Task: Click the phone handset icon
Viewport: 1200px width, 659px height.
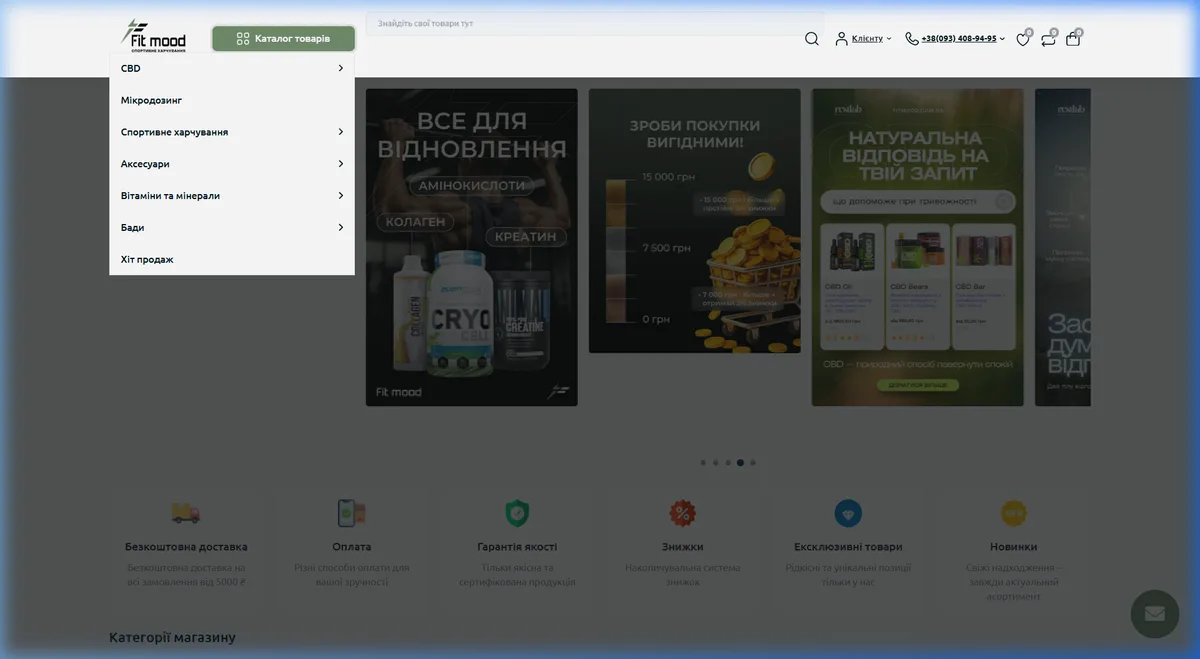Action: coord(912,39)
